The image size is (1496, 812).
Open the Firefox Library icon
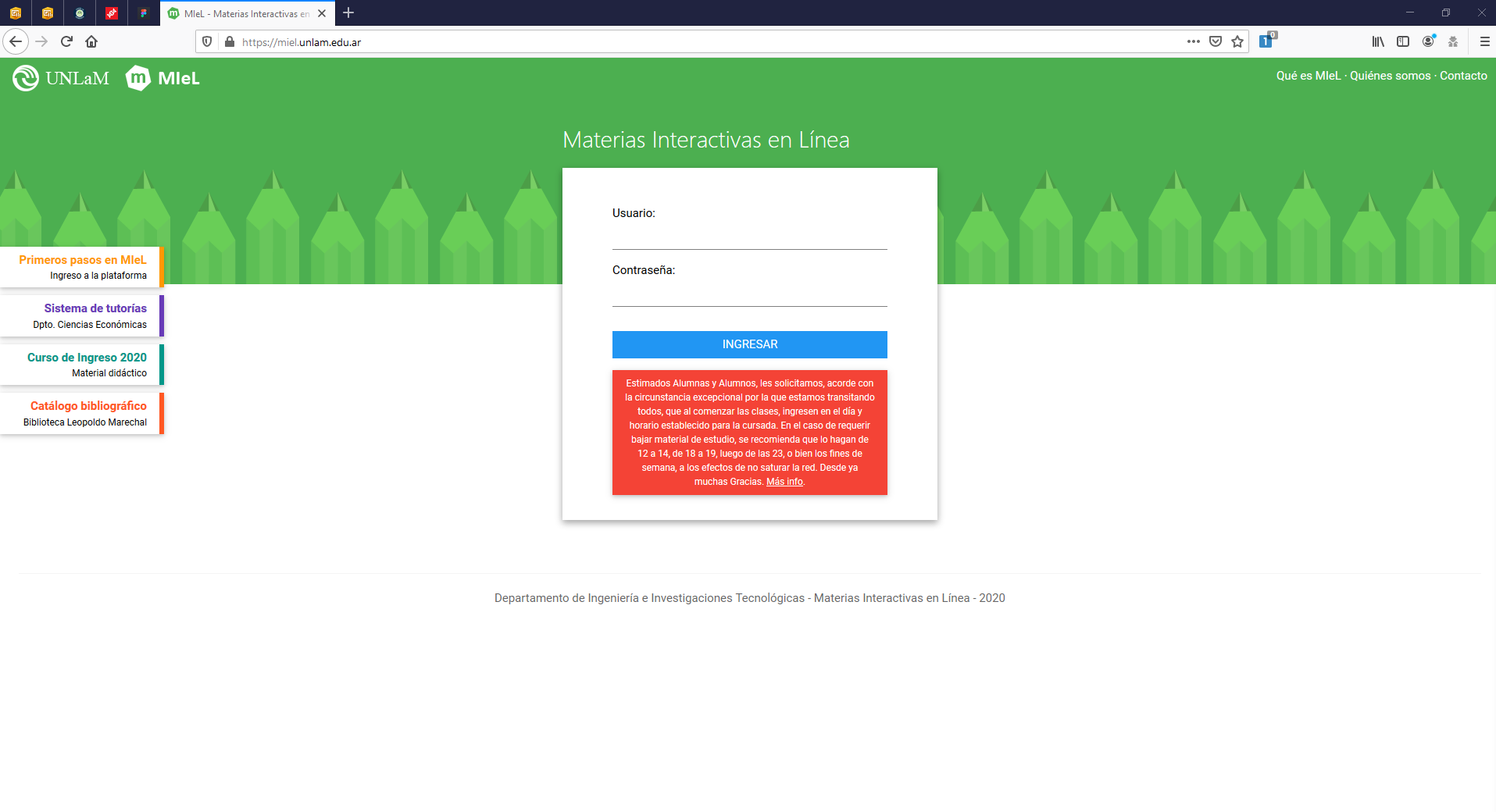point(1377,41)
